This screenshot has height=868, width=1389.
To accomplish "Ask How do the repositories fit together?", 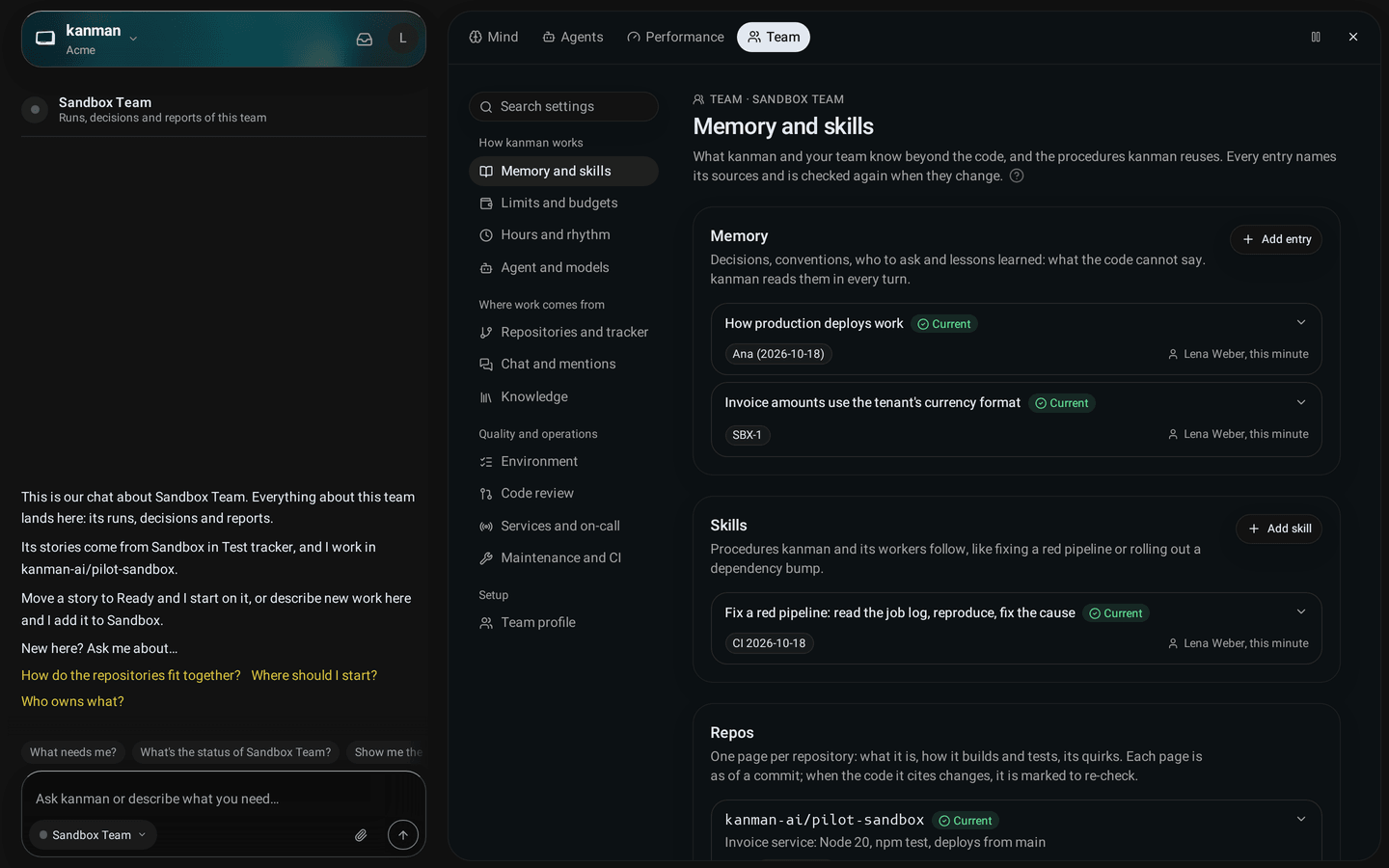I will coord(131,675).
